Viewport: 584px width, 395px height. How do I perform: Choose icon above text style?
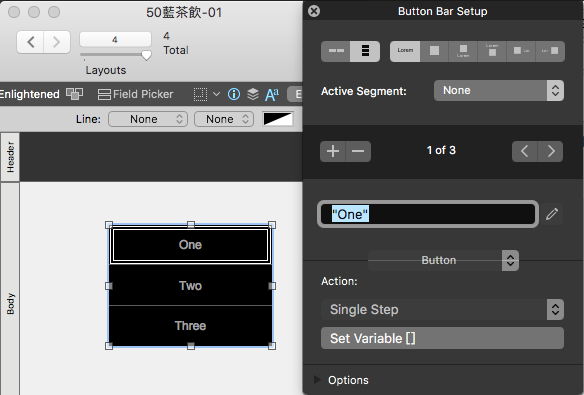(463, 51)
